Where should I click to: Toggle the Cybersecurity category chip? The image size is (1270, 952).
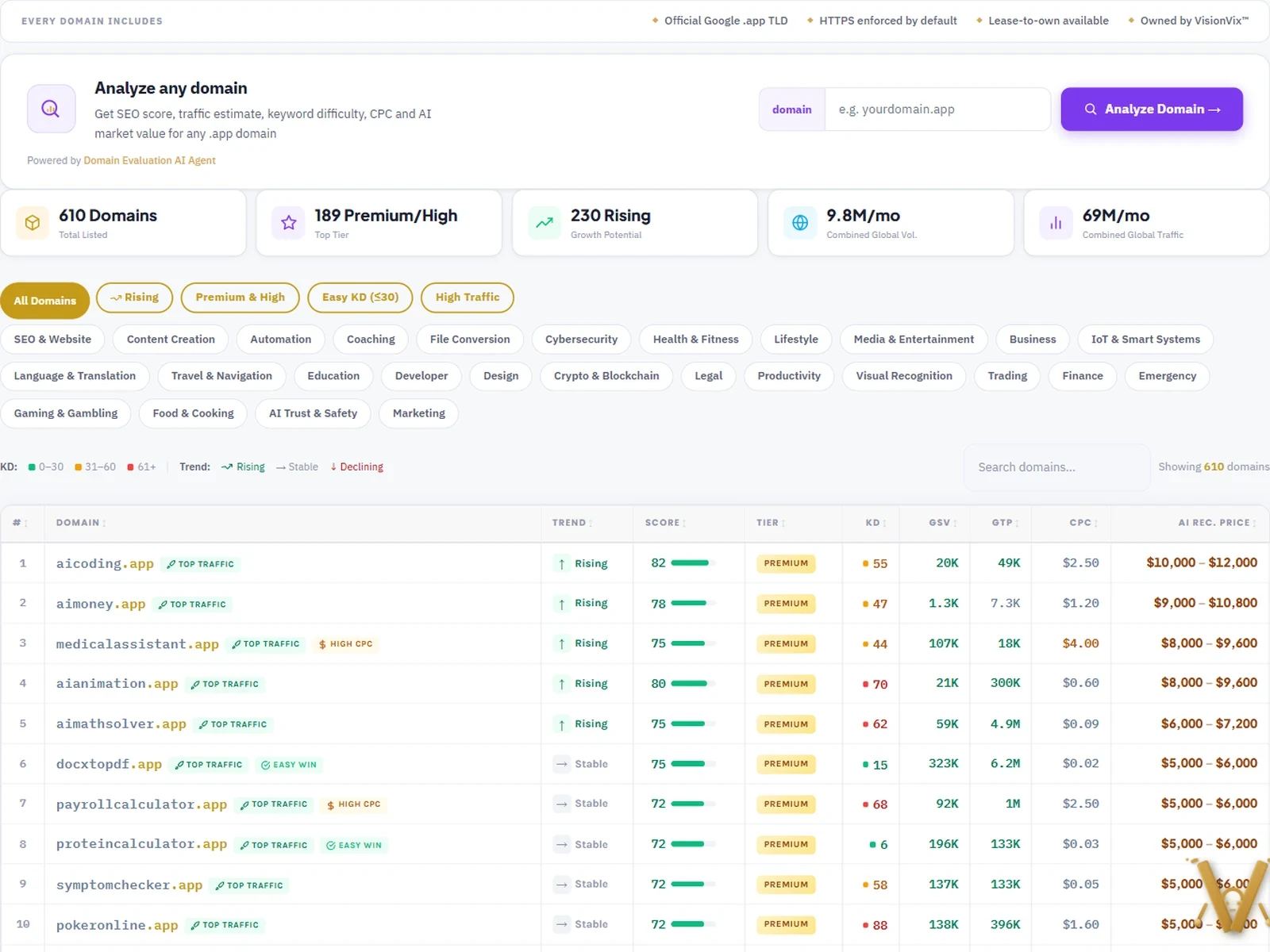tap(581, 339)
